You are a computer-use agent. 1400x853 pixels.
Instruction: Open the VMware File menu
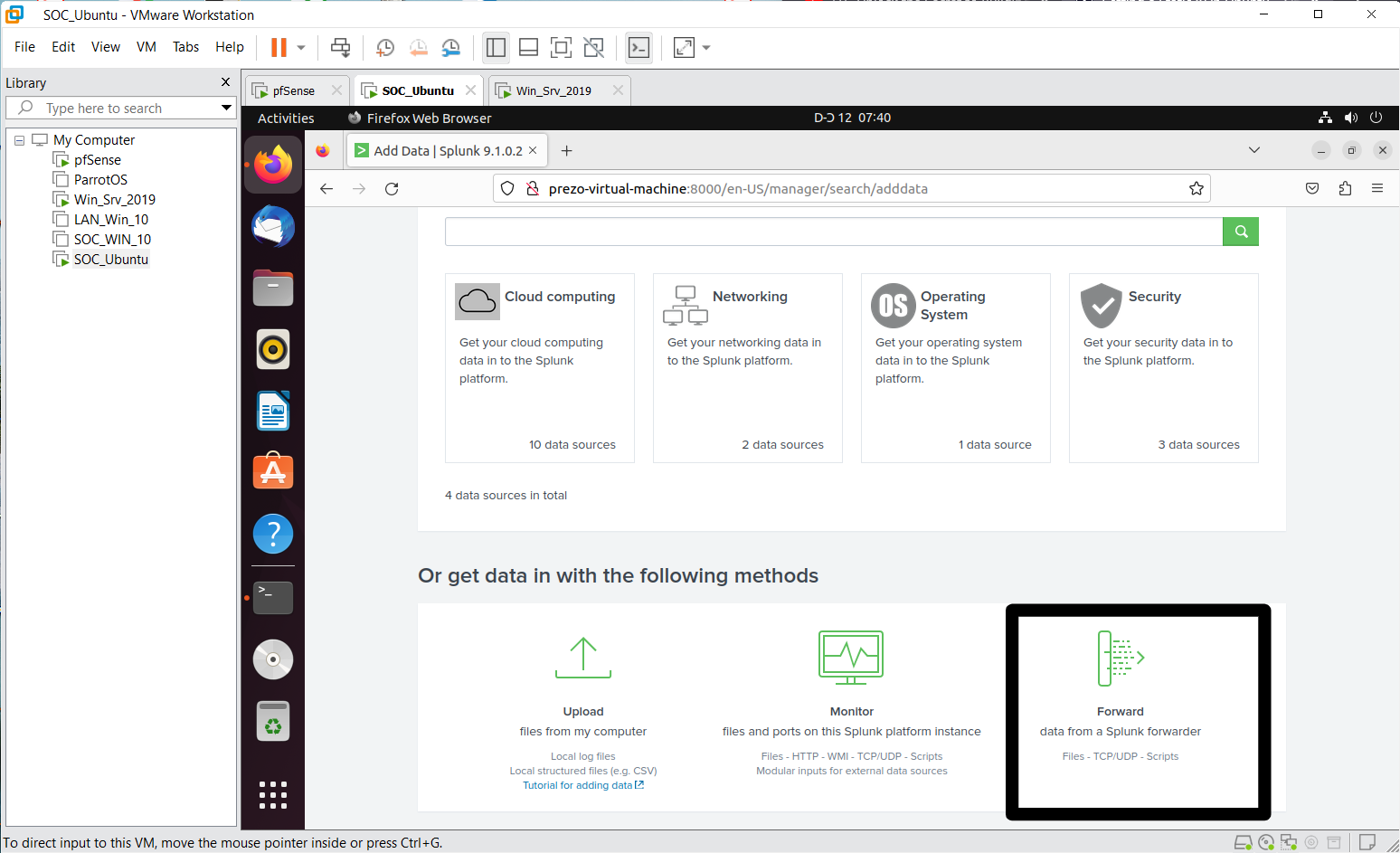pos(25,47)
